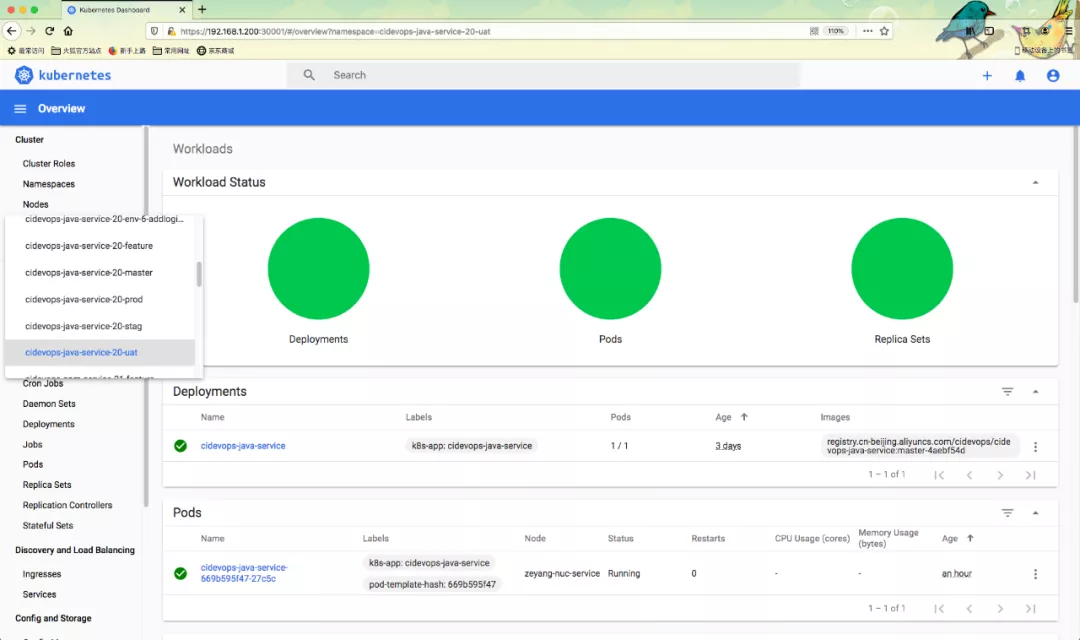Open the cidevops-java-service deployment link
Screen dimensions: 1080x640
tap(243, 446)
